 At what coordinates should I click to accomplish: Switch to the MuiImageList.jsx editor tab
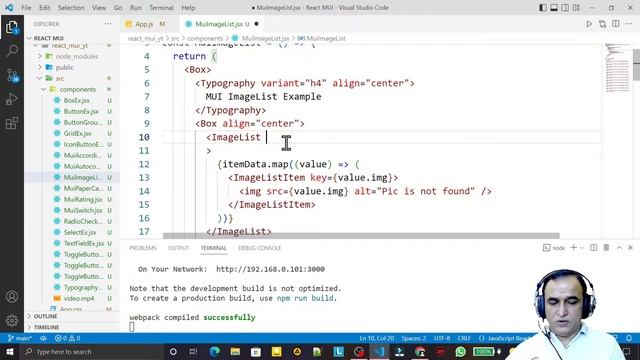[222, 24]
